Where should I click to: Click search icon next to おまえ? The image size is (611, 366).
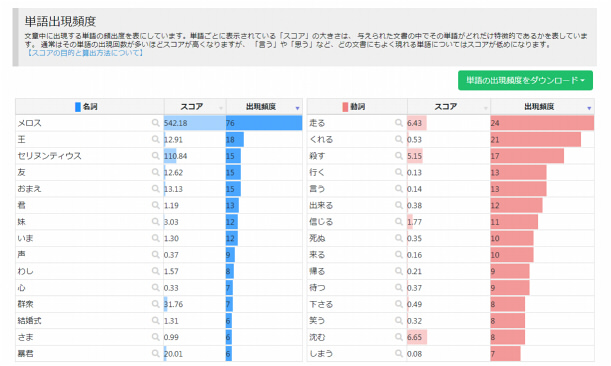pyautogui.click(x=155, y=189)
